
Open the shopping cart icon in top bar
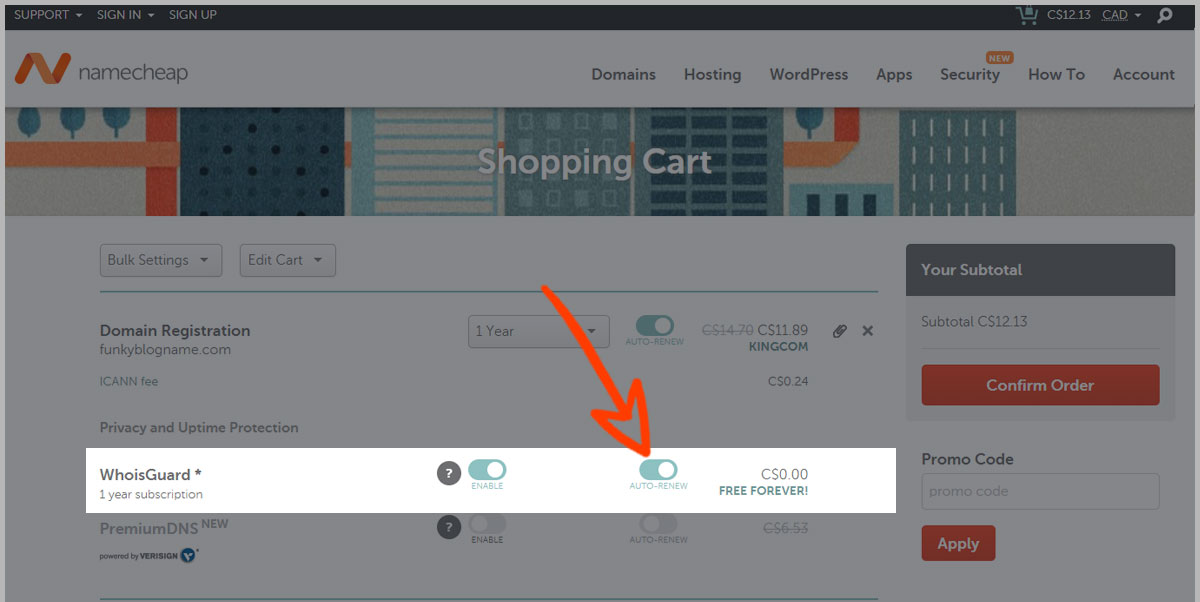click(x=1027, y=15)
